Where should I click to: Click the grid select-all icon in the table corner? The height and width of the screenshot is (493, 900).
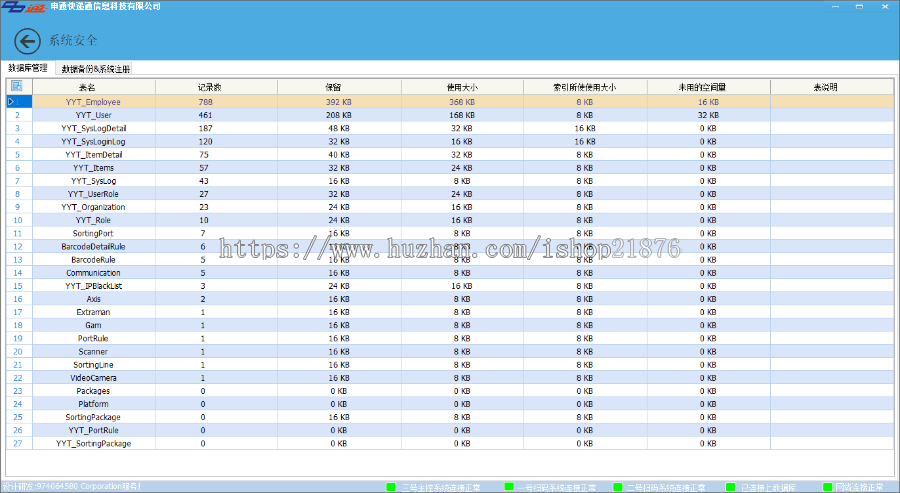coord(17,87)
